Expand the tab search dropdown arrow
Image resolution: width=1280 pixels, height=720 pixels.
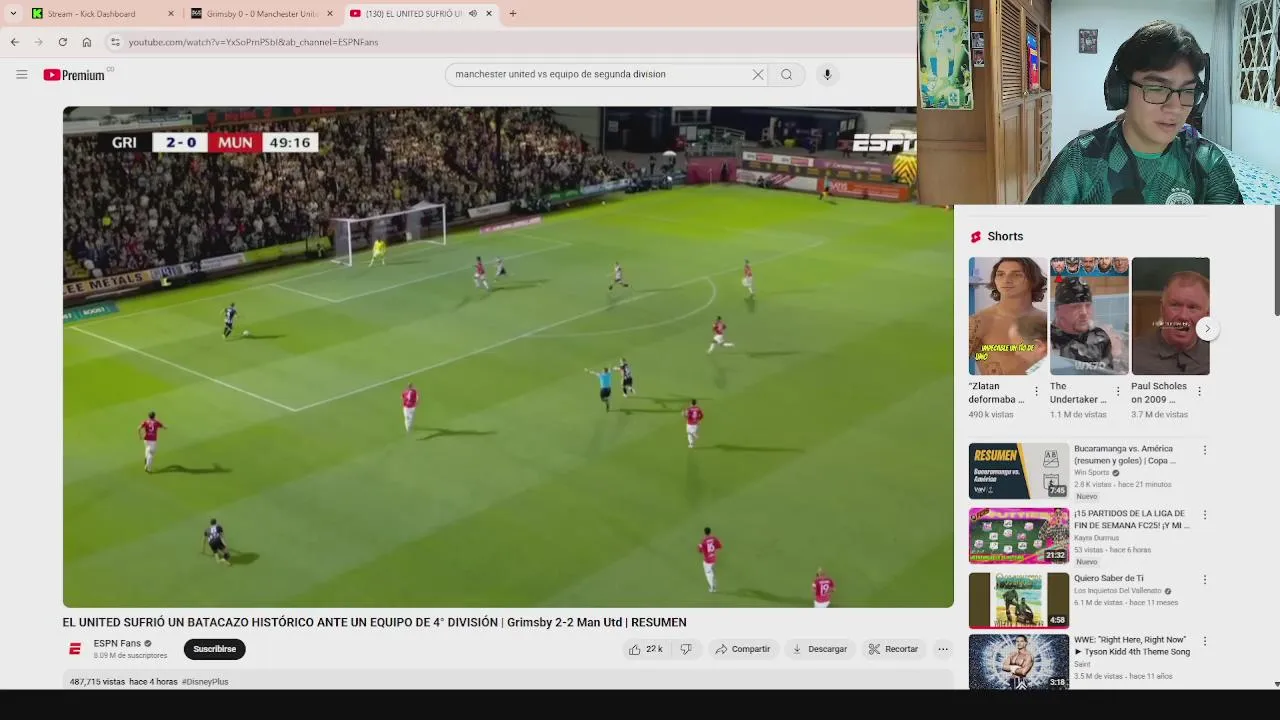(x=13, y=14)
